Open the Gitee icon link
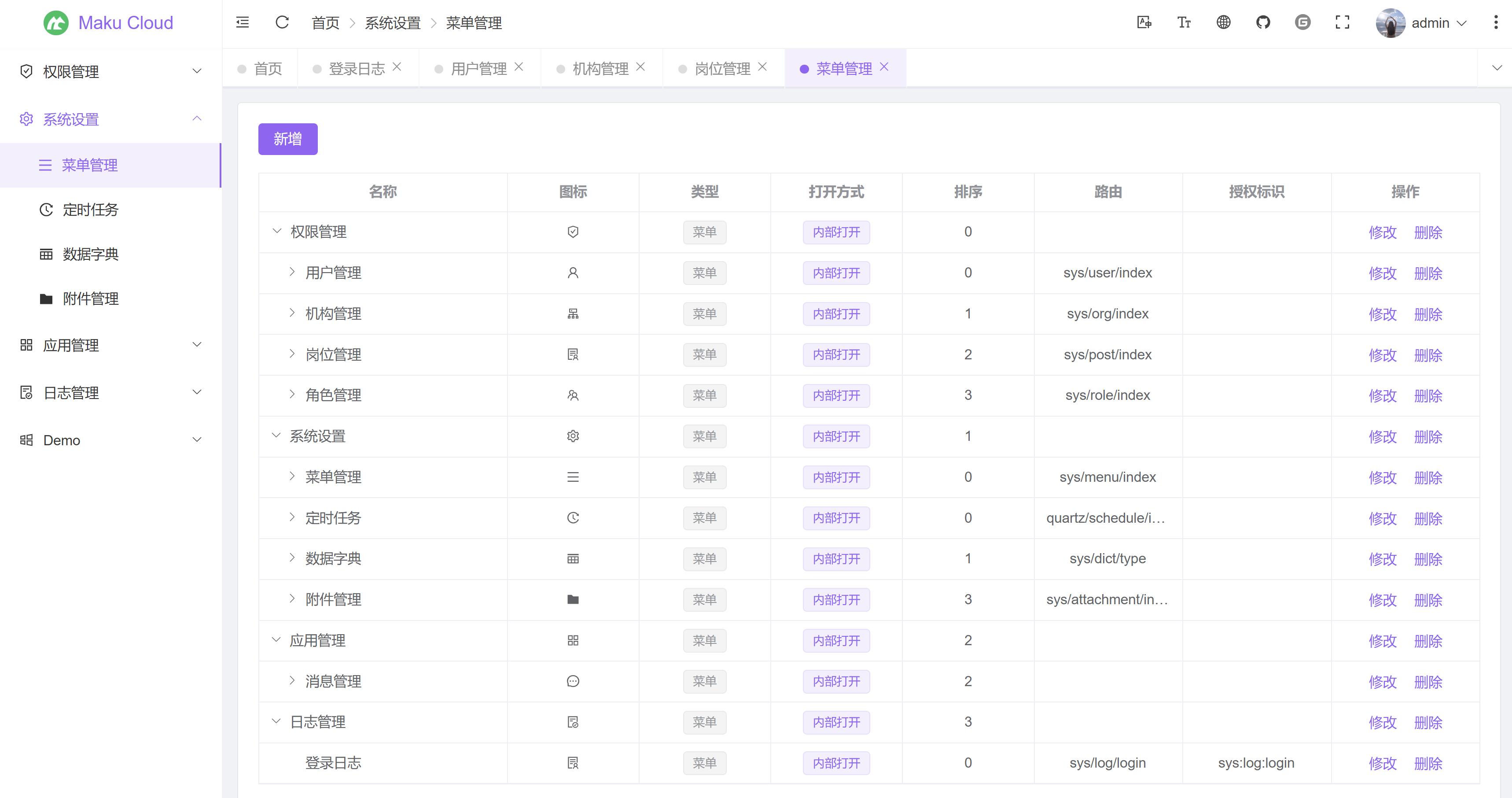The width and height of the screenshot is (1512, 798). click(x=1302, y=23)
